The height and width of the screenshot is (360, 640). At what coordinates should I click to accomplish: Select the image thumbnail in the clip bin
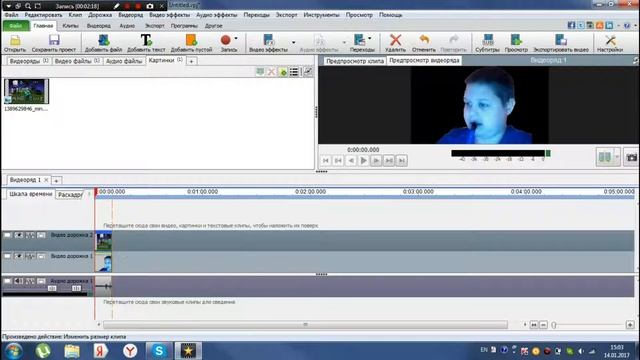point(27,91)
